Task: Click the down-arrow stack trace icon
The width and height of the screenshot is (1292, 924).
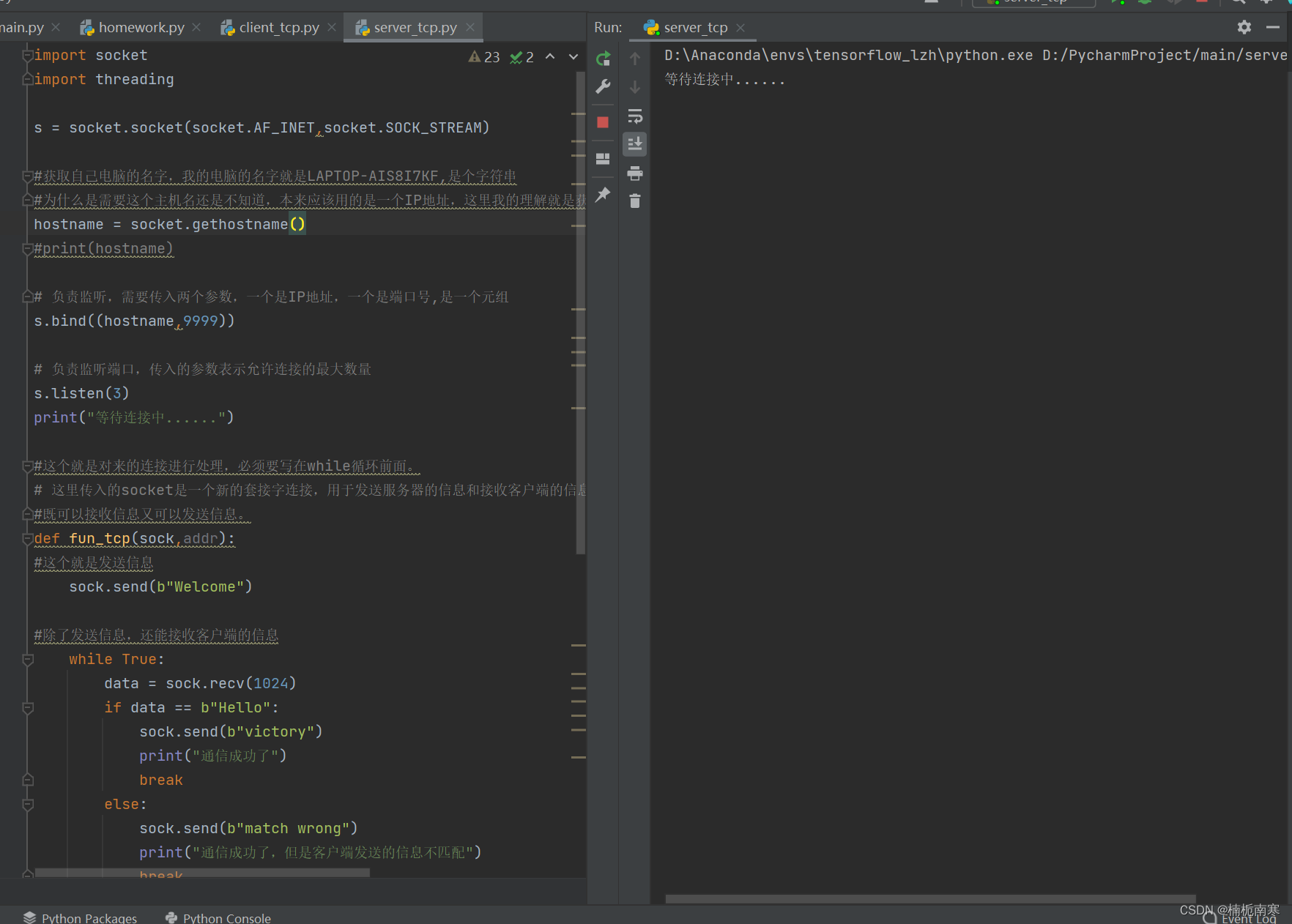Action: click(x=635, y=87)
